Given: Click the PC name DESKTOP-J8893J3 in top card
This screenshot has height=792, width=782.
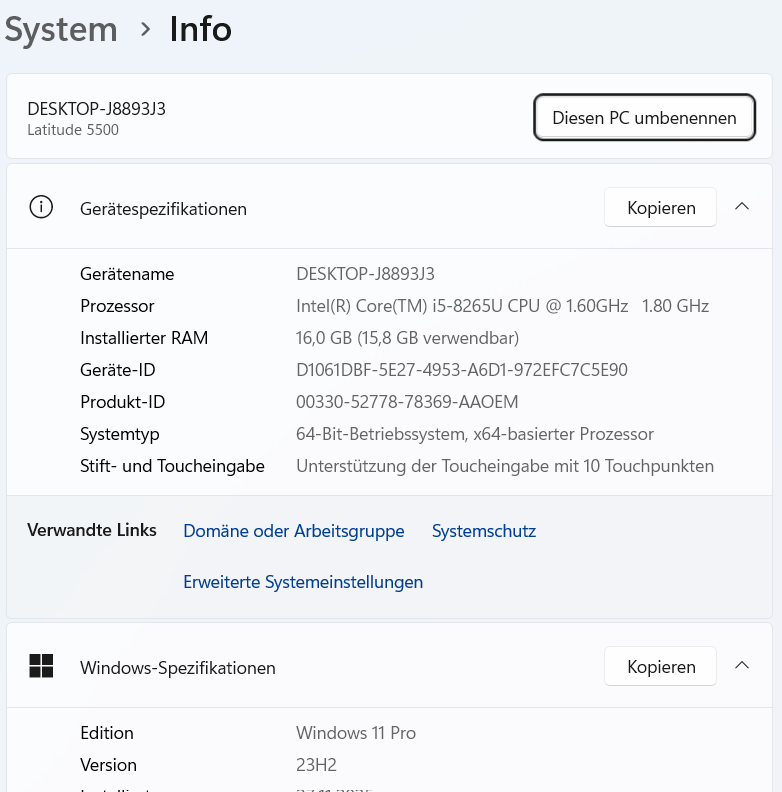Looking at the screenshot, I should coord(96,109).
